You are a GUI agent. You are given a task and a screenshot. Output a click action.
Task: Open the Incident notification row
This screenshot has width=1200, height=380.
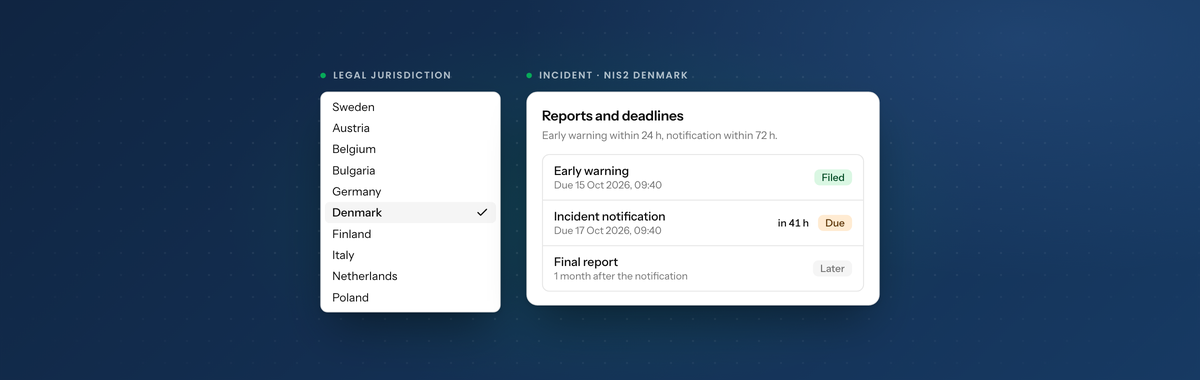[702, 223]
